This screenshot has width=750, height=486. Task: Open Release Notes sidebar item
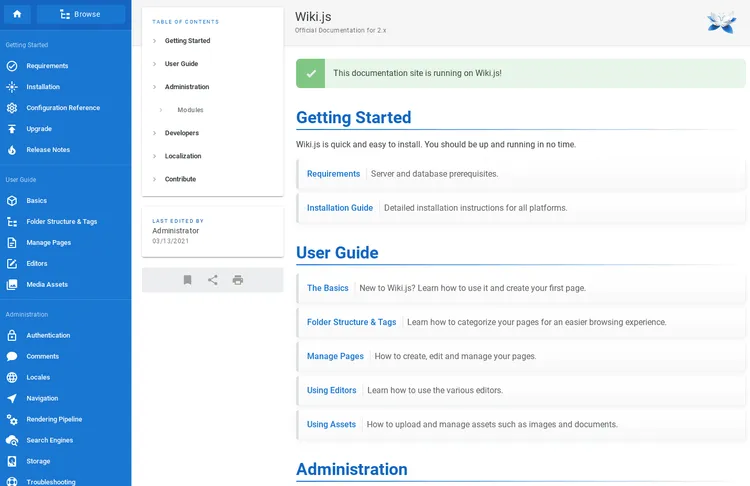click(66, 150)
